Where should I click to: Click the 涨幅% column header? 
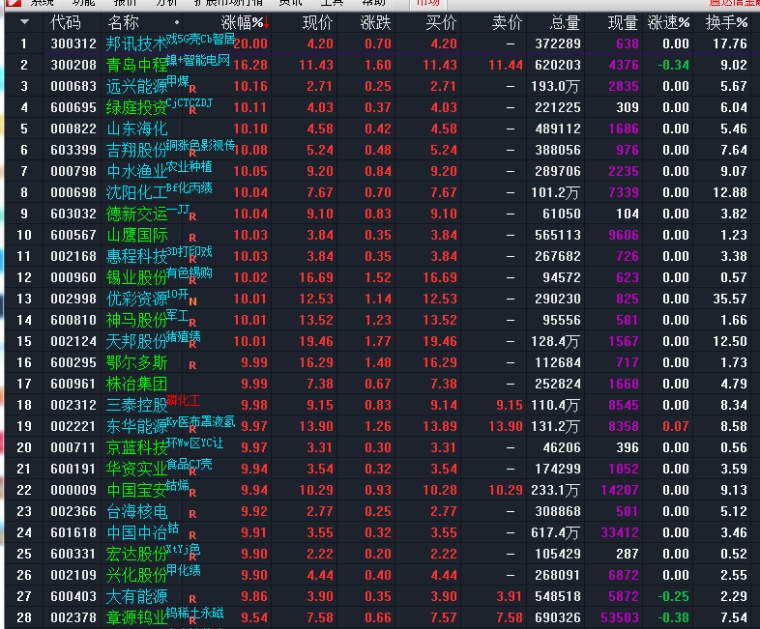[242, 22]
